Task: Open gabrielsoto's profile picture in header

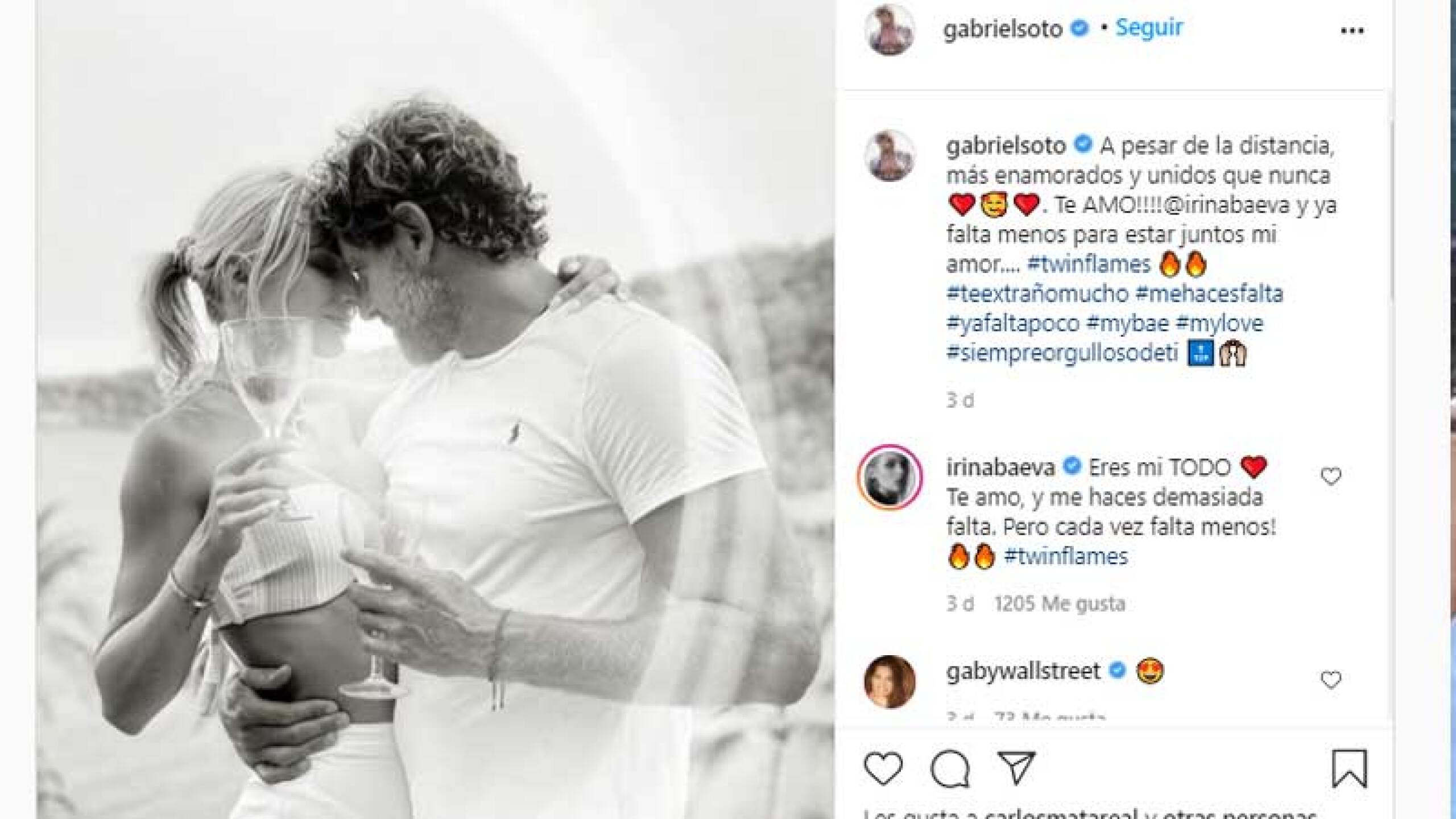Action: [890, 30]
